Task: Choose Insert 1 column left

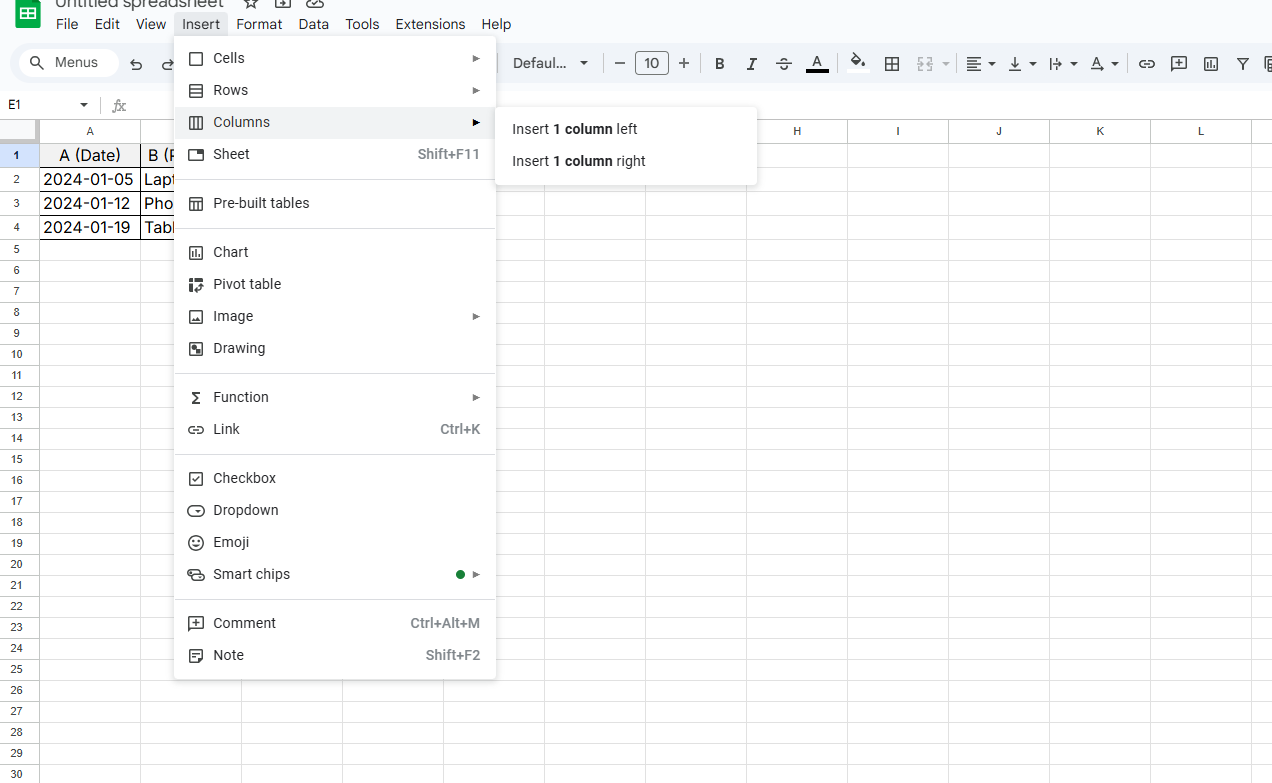Action: pos(574,129)
